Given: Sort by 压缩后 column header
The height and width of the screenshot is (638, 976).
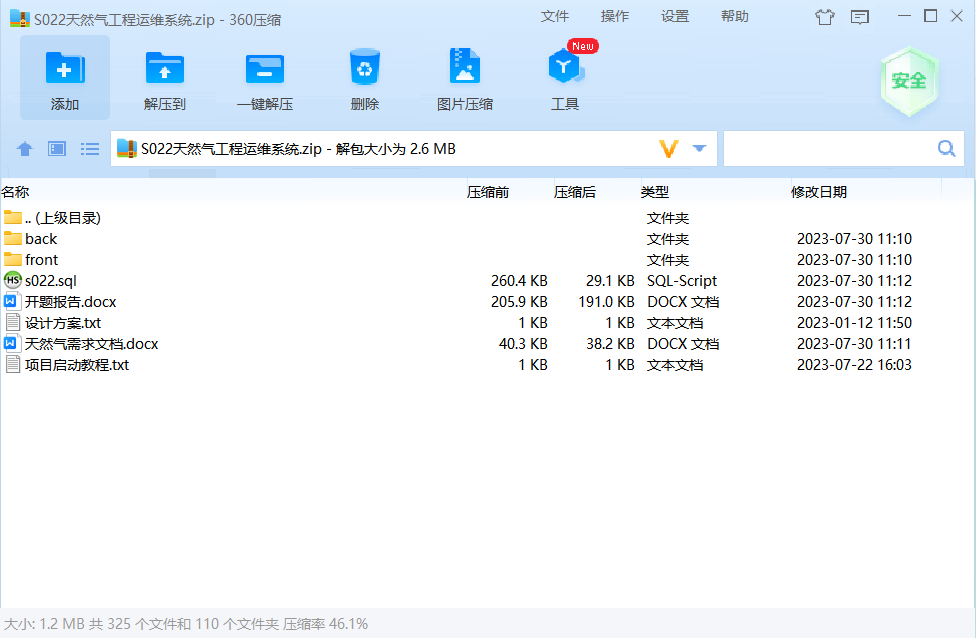Looking at the screenshot, I should tap(575, 192).
